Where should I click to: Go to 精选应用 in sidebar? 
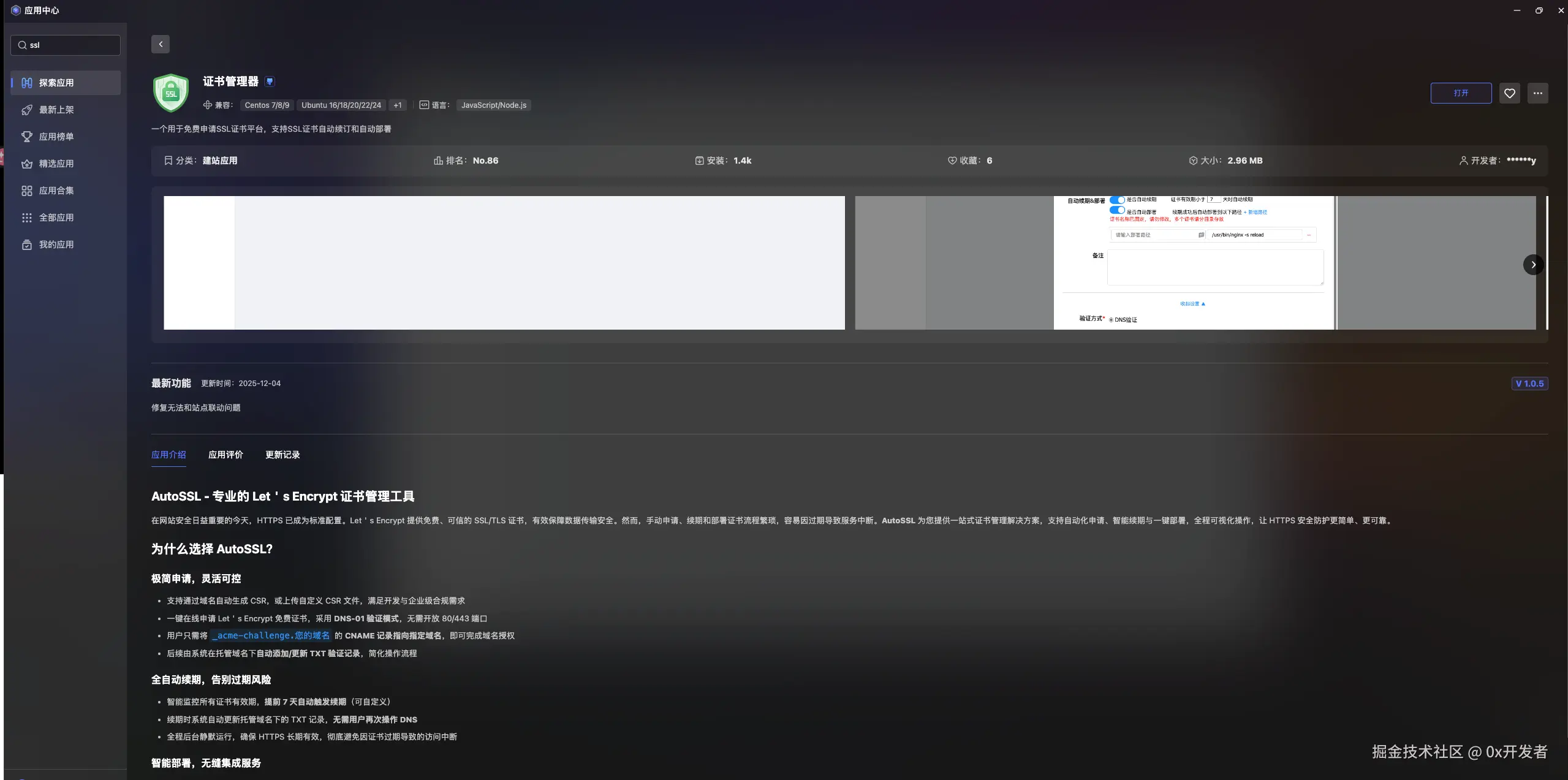point(56,164)
